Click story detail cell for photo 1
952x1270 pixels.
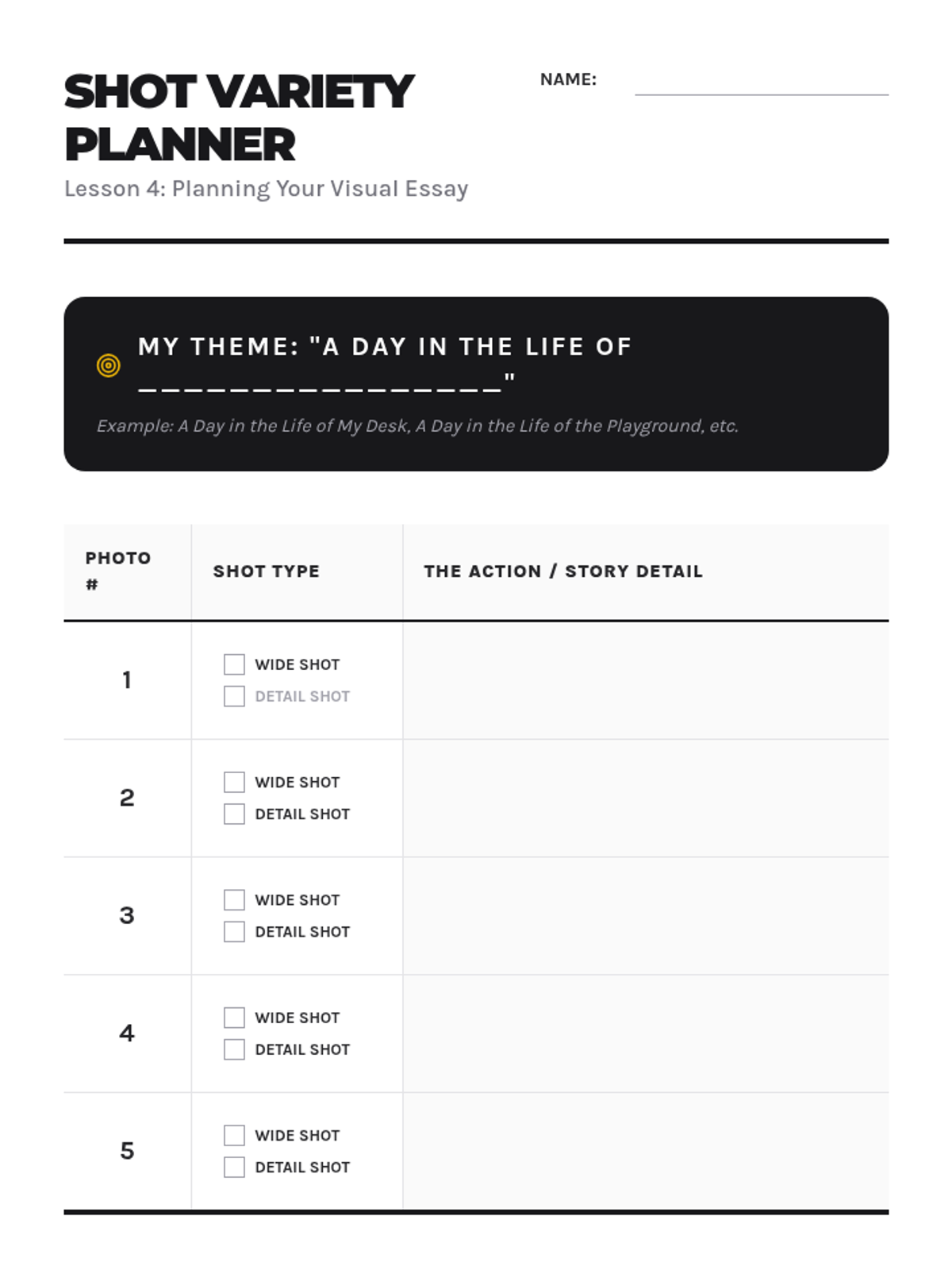645,680
